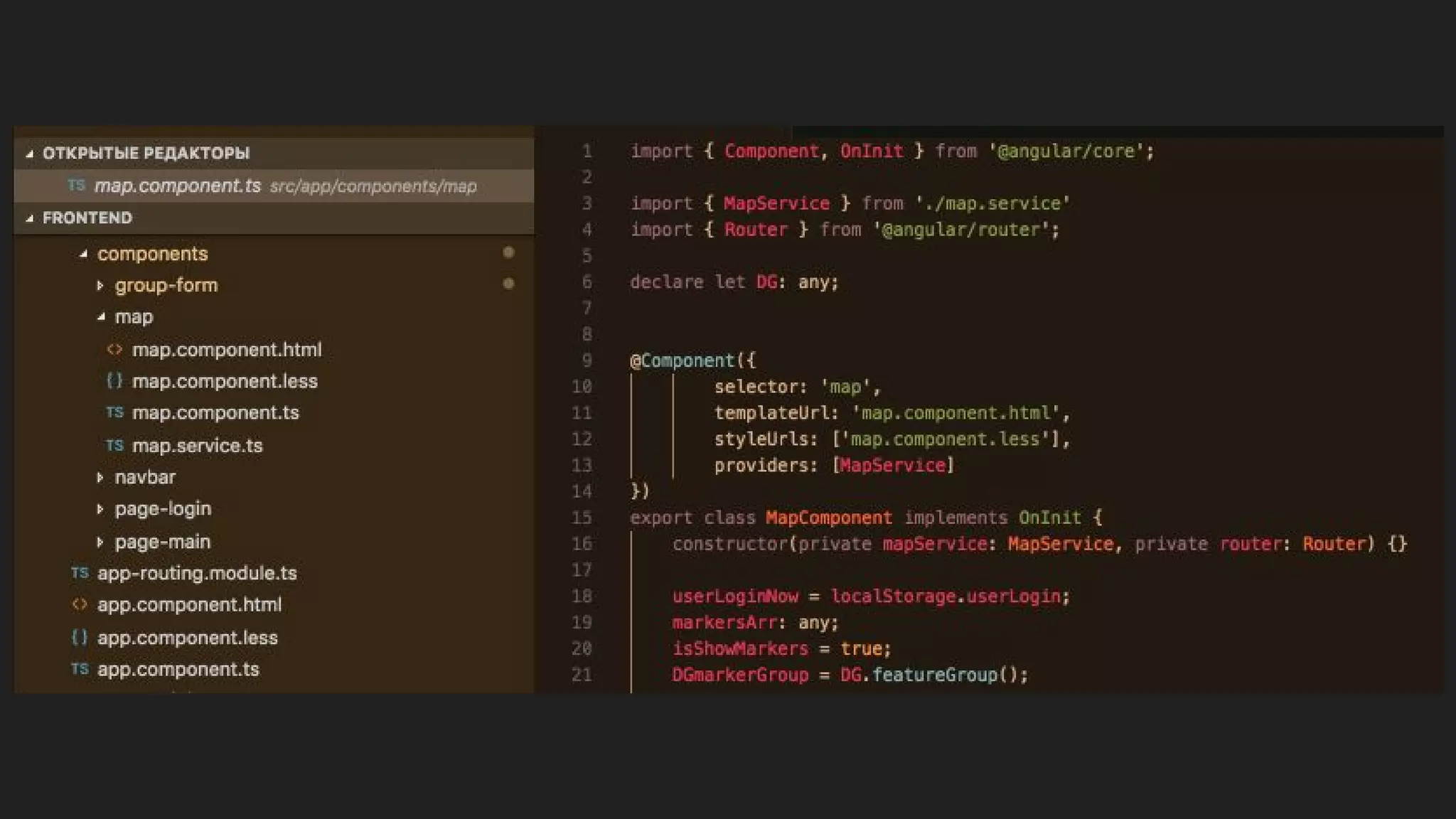Expand the page-main folder

[x=100, y=542]
